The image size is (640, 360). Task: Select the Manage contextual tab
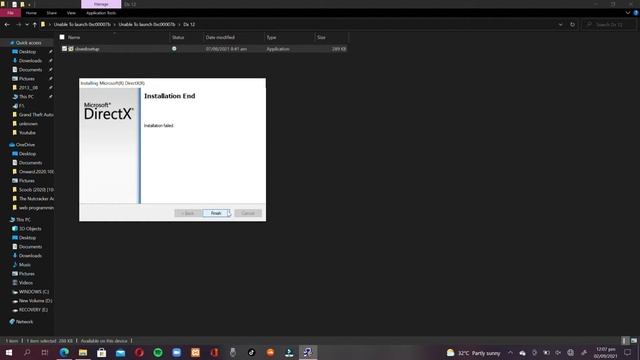101,4
